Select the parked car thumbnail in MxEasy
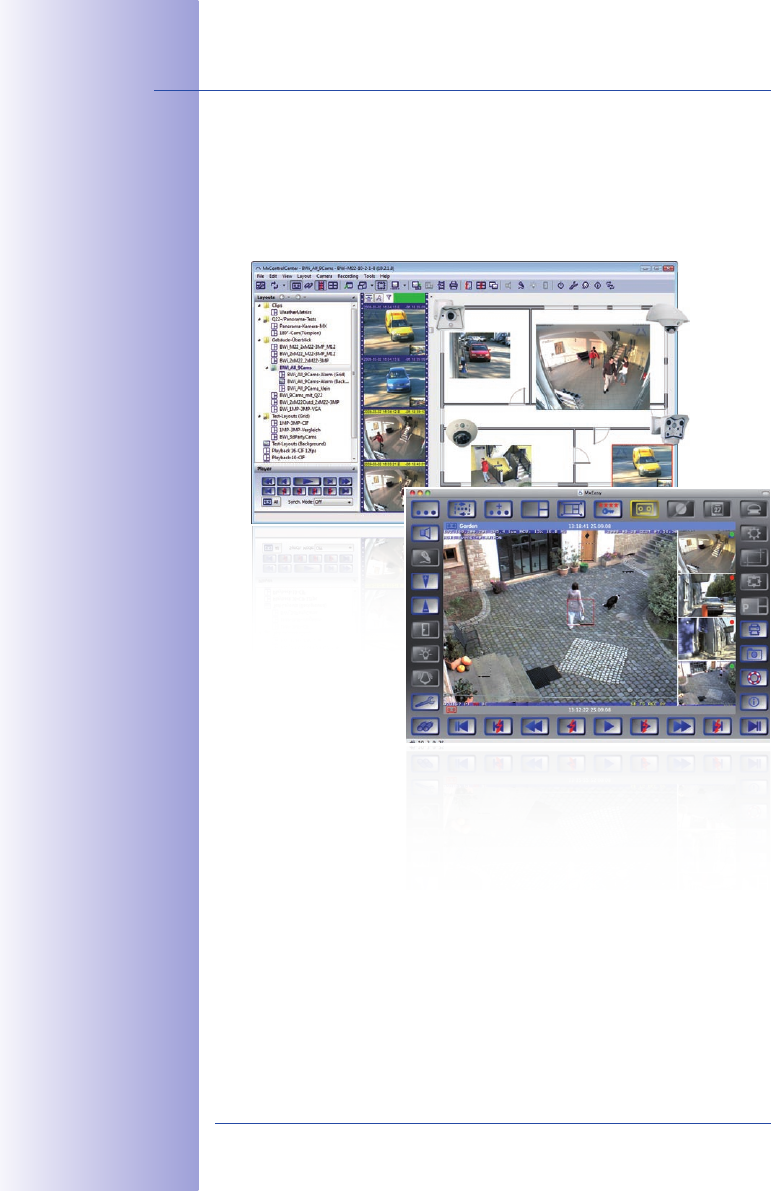 [x=706, y=595]
